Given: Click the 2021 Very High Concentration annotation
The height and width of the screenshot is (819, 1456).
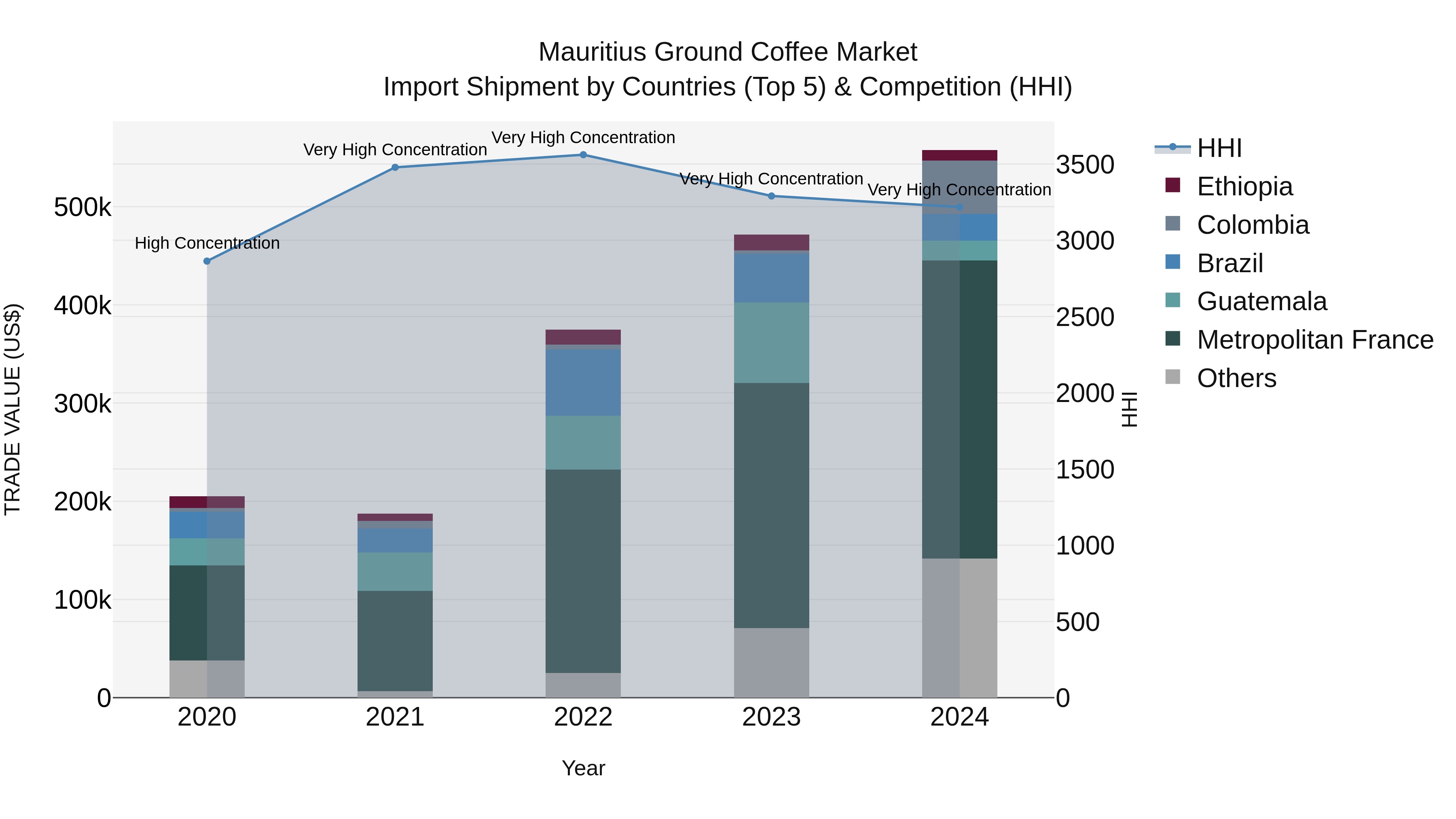Looking at the screenshot, I should [395, 150].
